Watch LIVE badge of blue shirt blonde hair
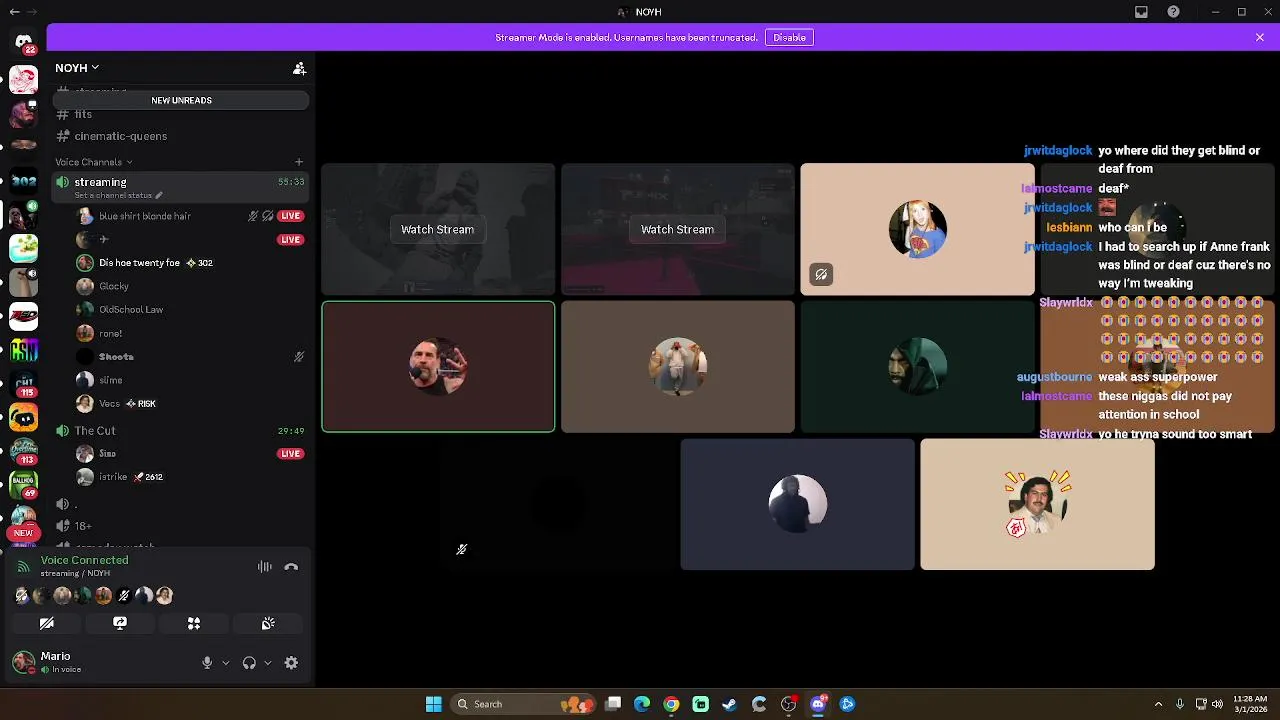 click(x=291, y=216)
